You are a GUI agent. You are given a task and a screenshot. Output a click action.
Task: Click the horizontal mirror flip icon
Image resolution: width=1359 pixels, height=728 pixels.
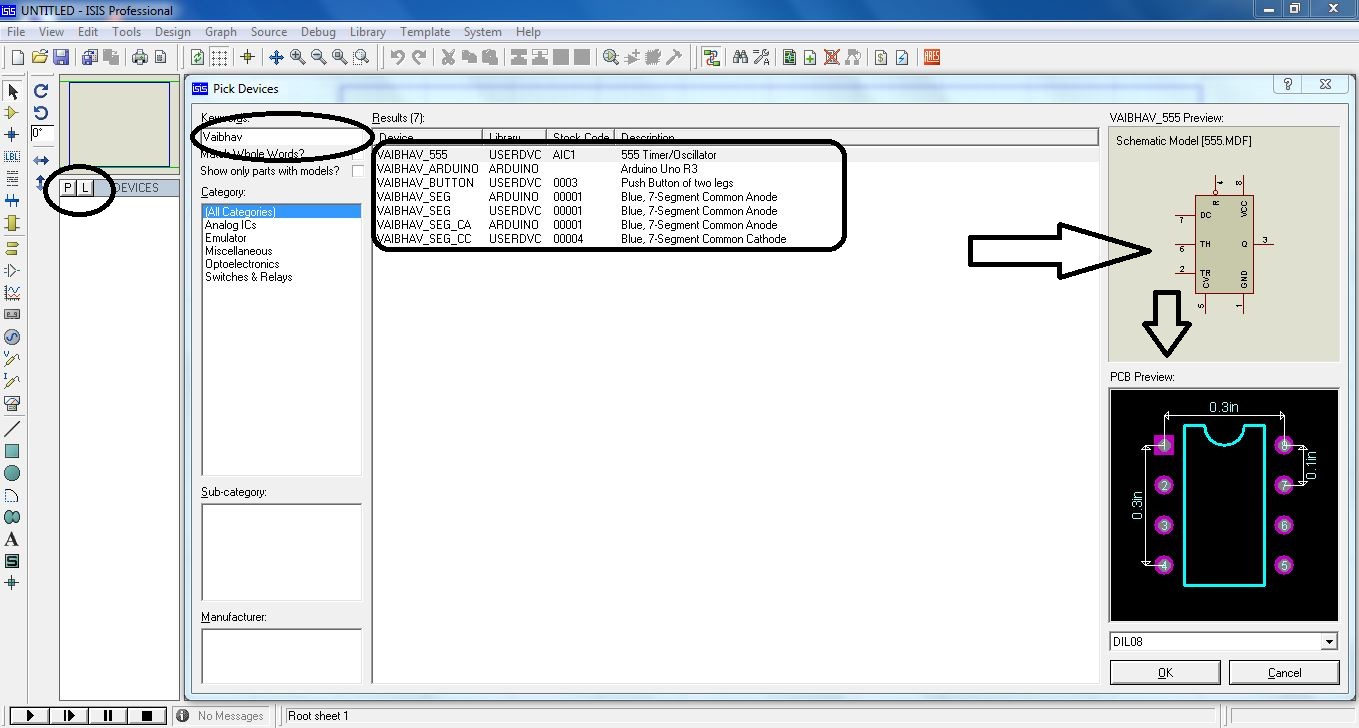(x=41, y=160)
